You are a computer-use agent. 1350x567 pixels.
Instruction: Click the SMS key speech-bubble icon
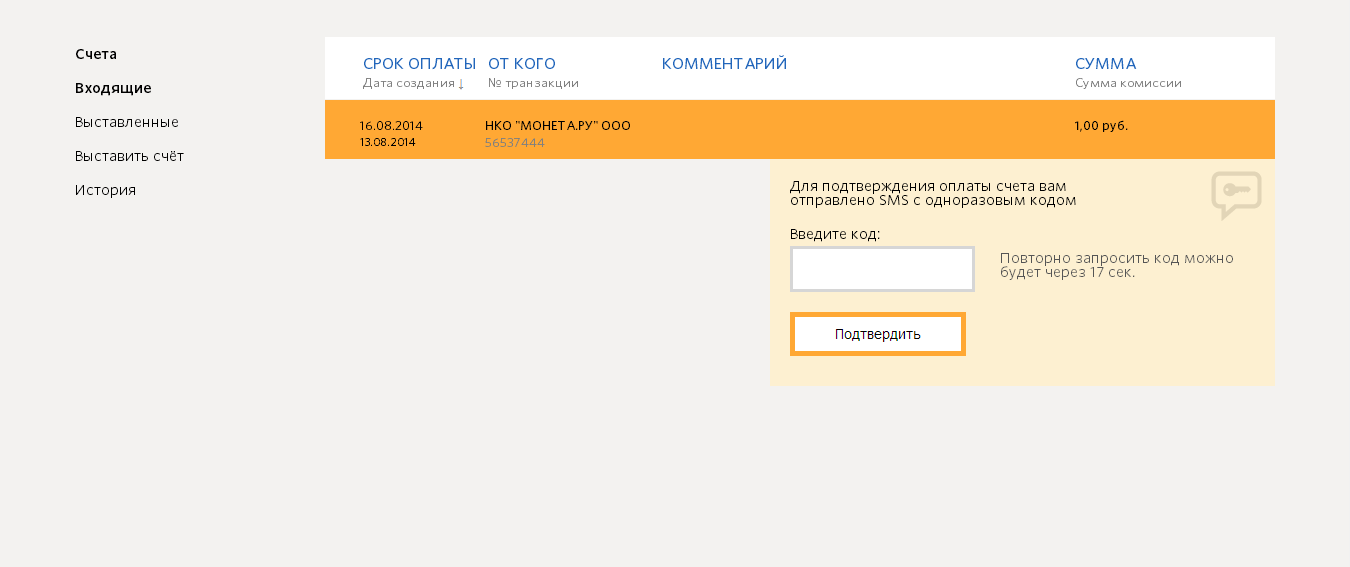(1236, 195)
